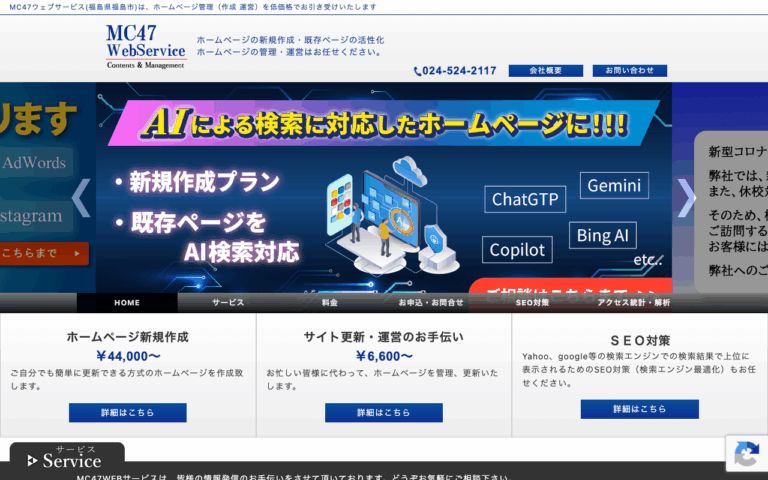The height and width of the screenshot is (480, 768).
Task: Click the Bing AI box in banner
Action: [602, 236]
